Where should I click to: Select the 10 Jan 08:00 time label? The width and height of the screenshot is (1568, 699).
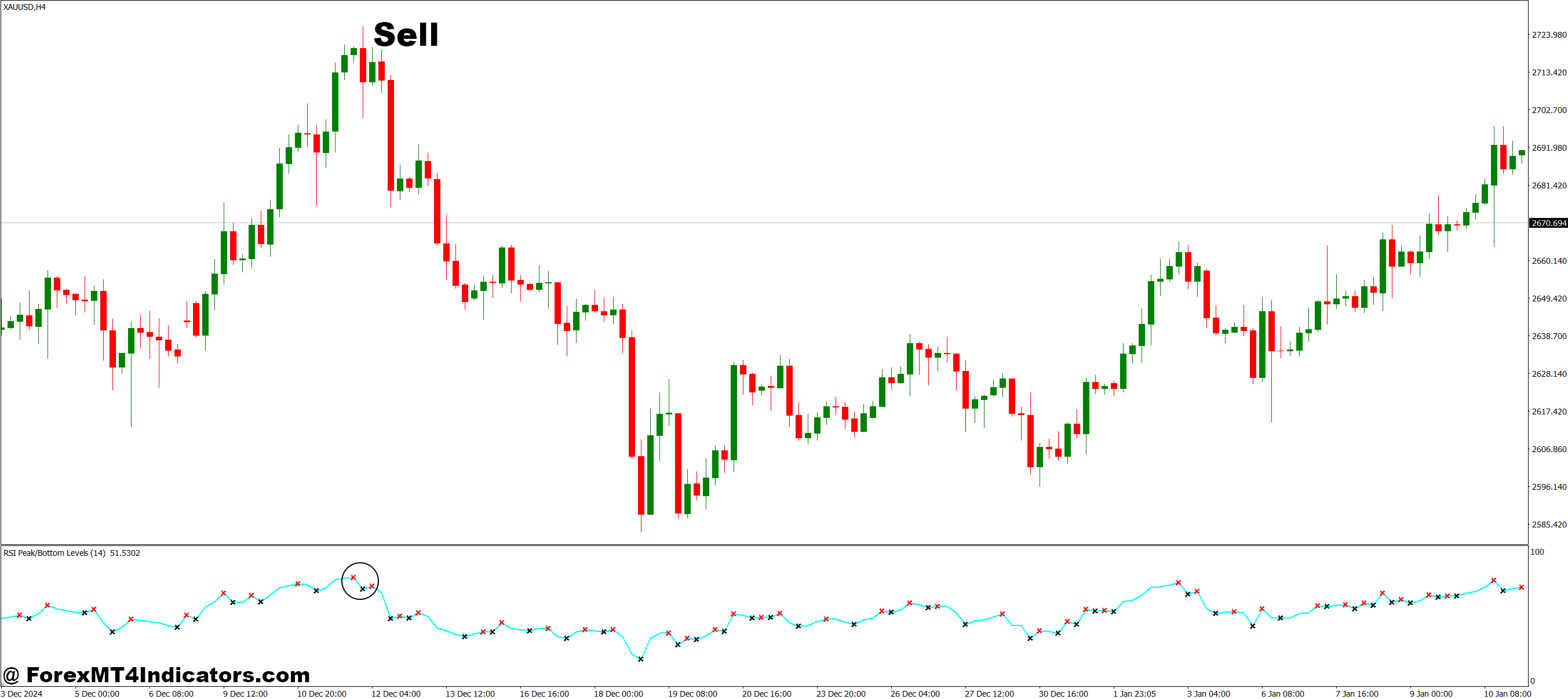(1507, 694)
